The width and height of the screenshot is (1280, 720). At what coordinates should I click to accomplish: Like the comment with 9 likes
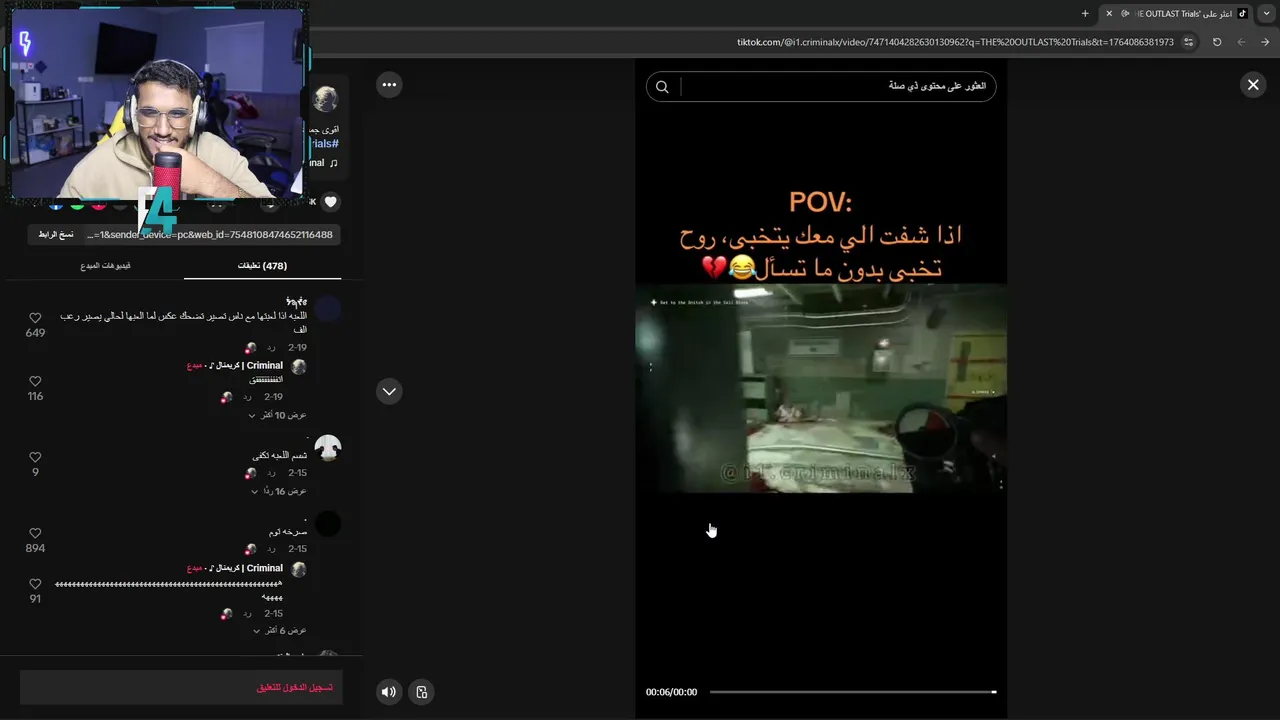coord(35,457)
